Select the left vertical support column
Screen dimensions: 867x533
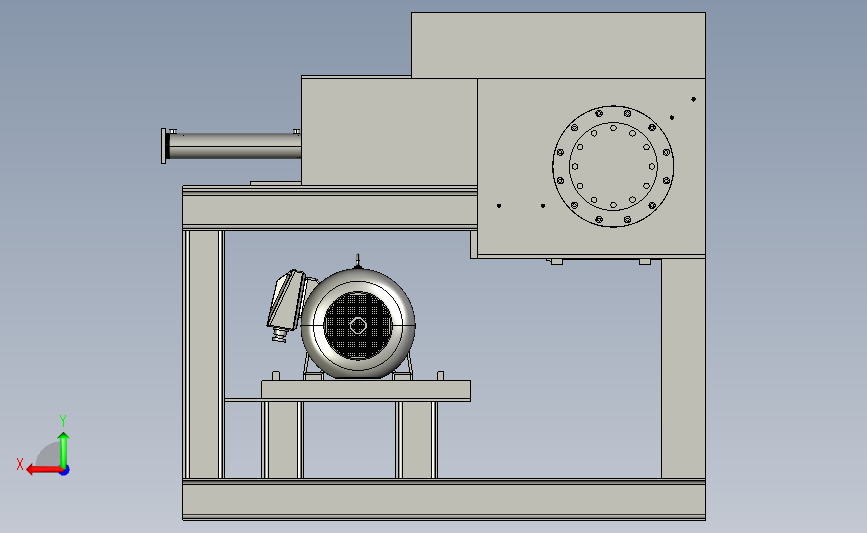203,354
